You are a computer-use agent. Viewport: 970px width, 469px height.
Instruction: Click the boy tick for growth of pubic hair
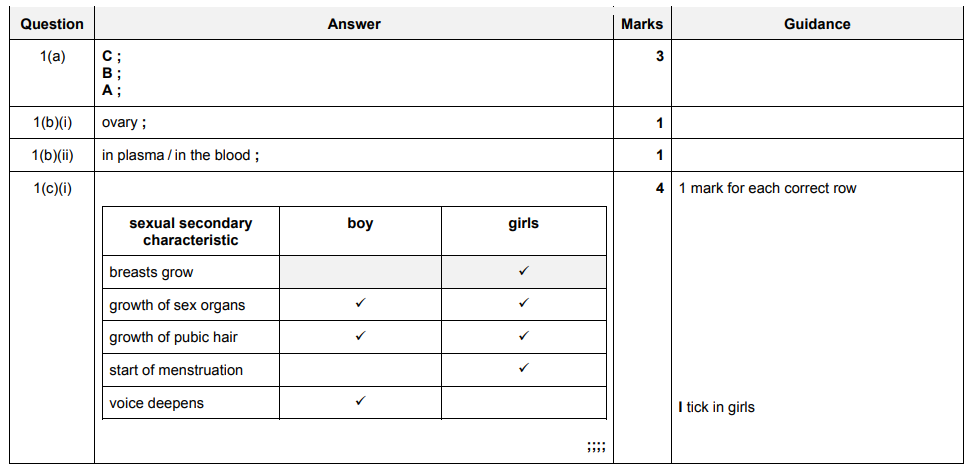[x=360, y=337]
